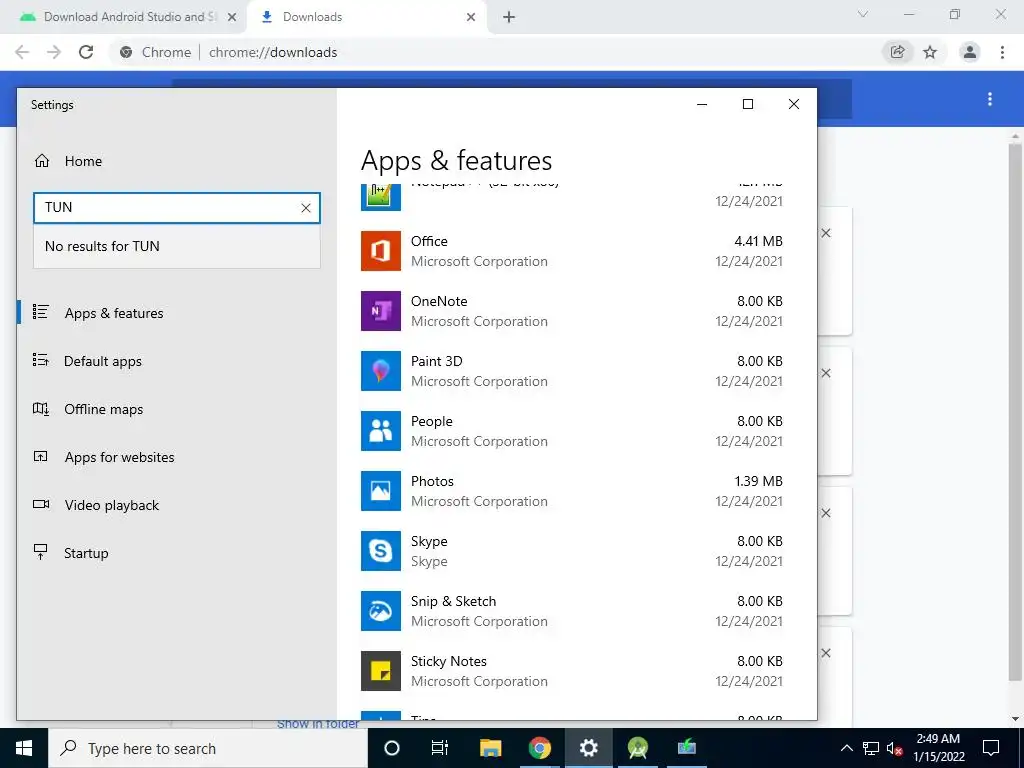
Task: Clear the TUN search text
Action: point(306,208)
